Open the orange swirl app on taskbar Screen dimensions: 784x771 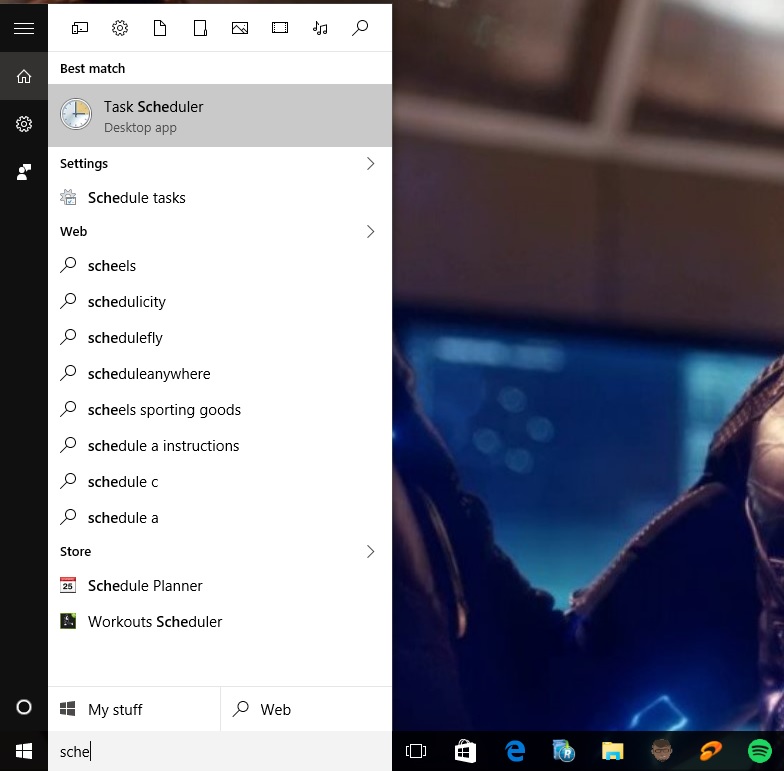tap(710, 751)
